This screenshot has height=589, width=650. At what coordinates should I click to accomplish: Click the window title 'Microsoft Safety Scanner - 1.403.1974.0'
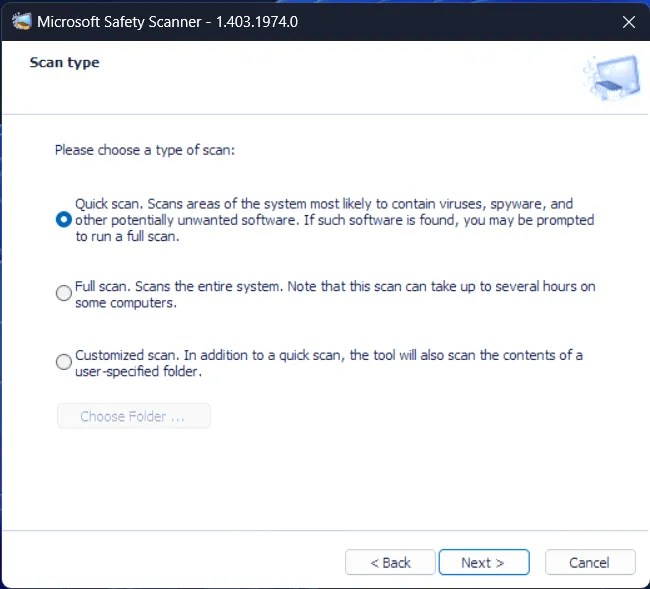pos(167,22)
